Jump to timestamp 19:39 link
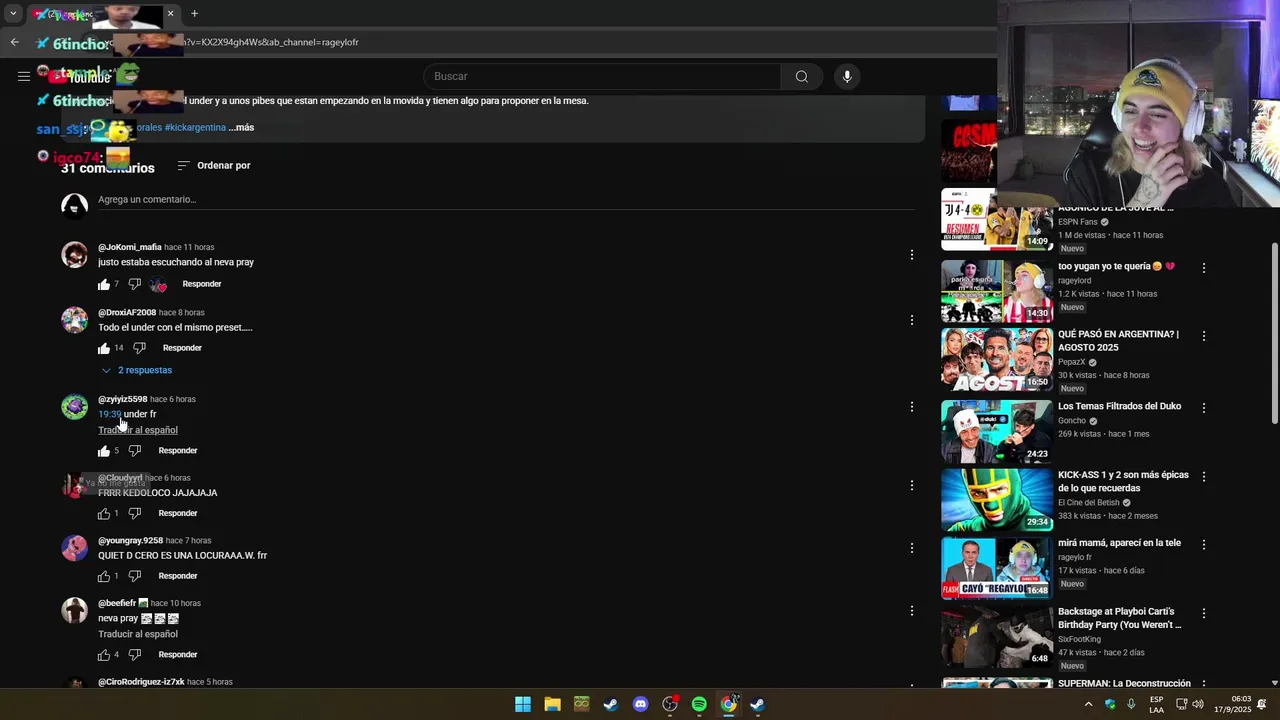Screen dimensions: 1280x720 [109, 414]
